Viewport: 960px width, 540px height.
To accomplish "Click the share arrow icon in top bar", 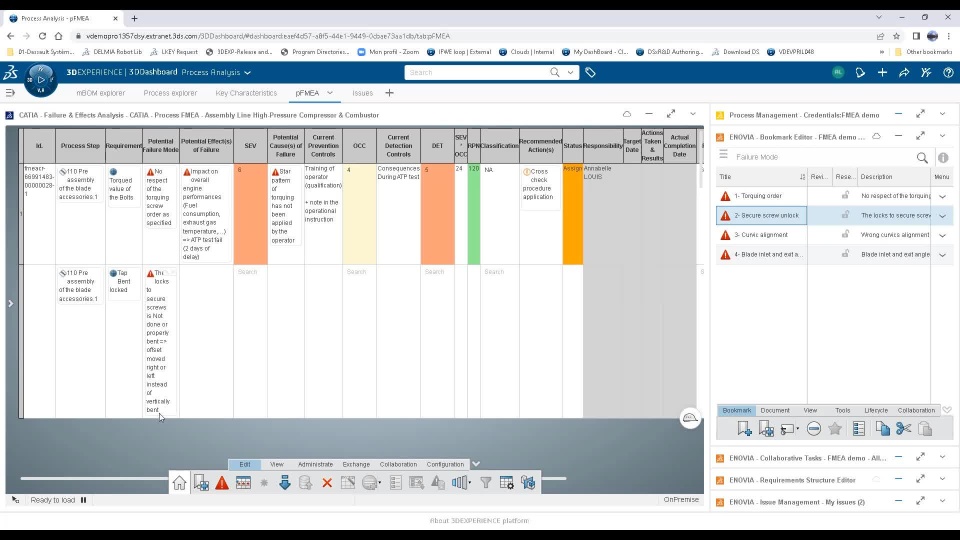I will (904, 72).
